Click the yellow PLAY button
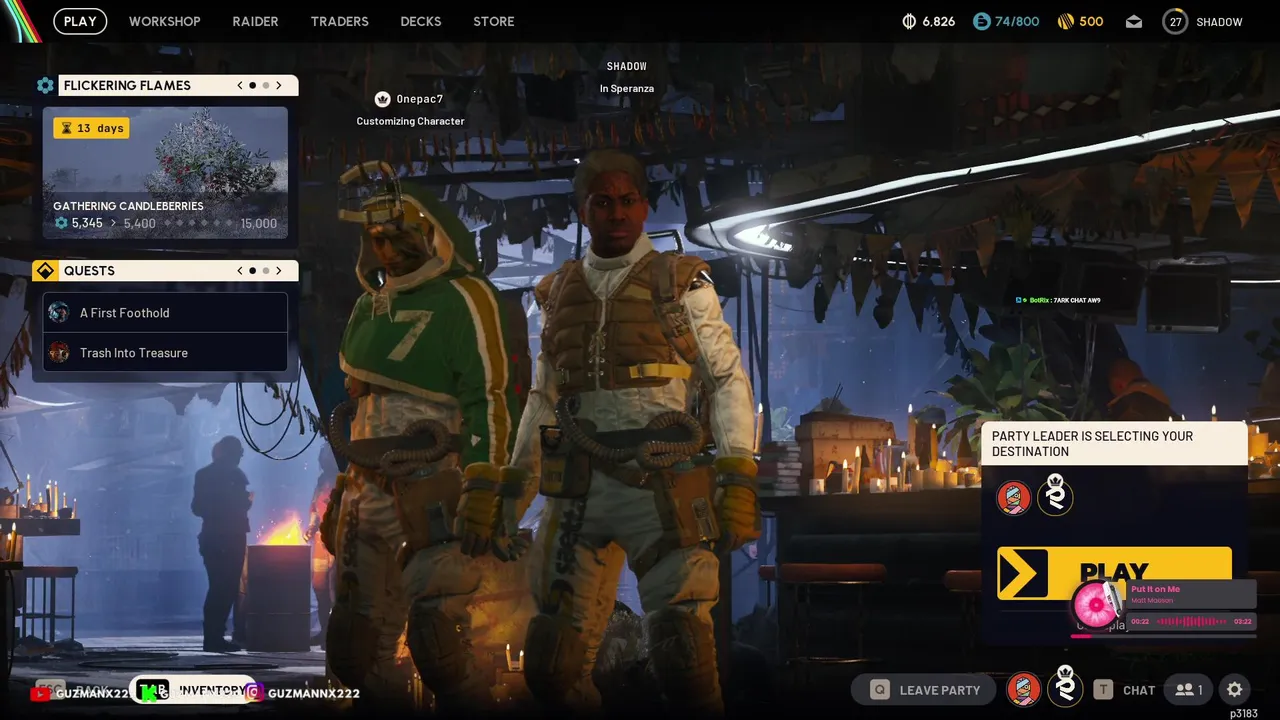The width and height of the screenshot is (1280, 720). [1114, 573]
